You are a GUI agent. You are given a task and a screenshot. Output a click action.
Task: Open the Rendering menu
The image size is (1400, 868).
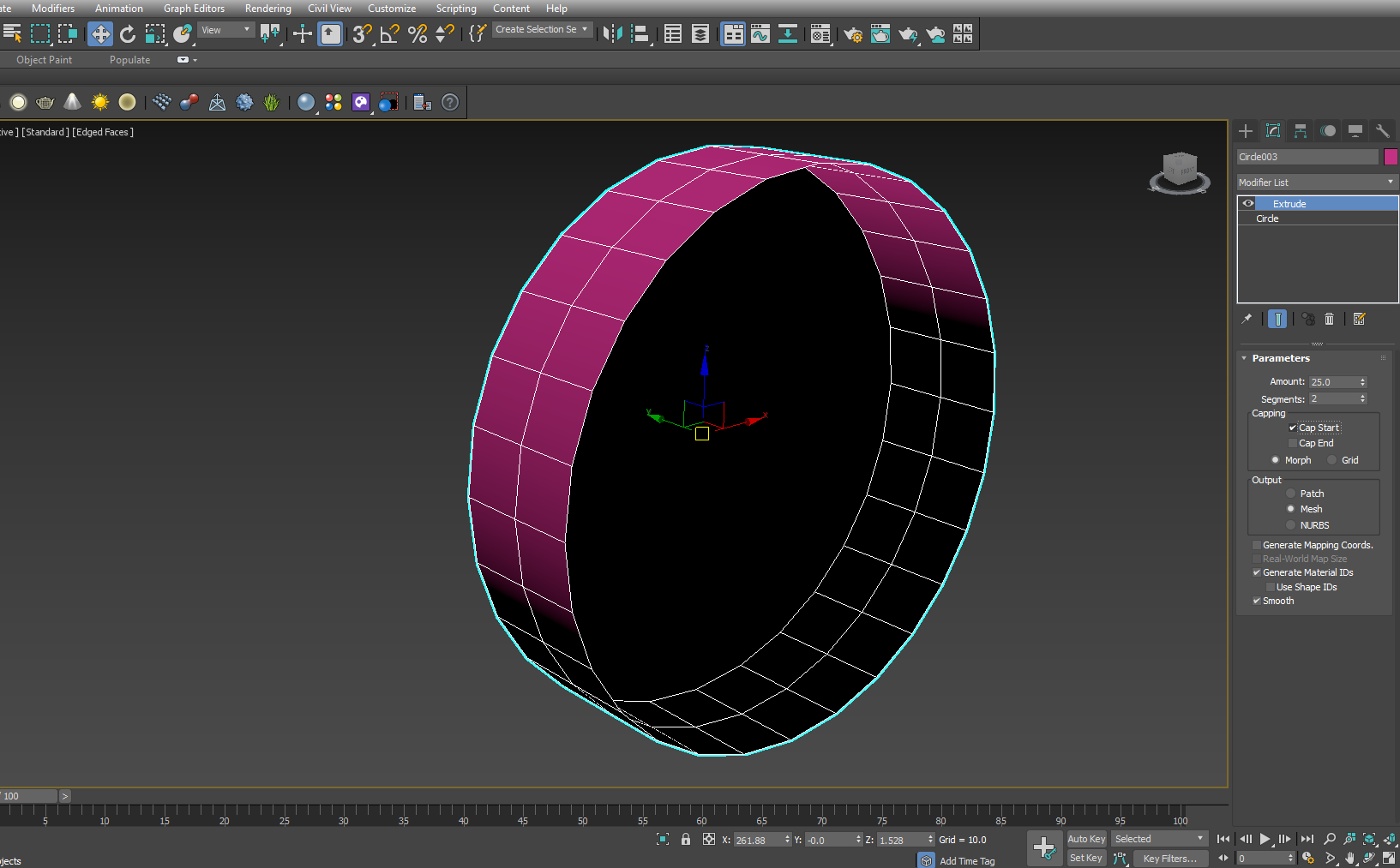[267, 9]
